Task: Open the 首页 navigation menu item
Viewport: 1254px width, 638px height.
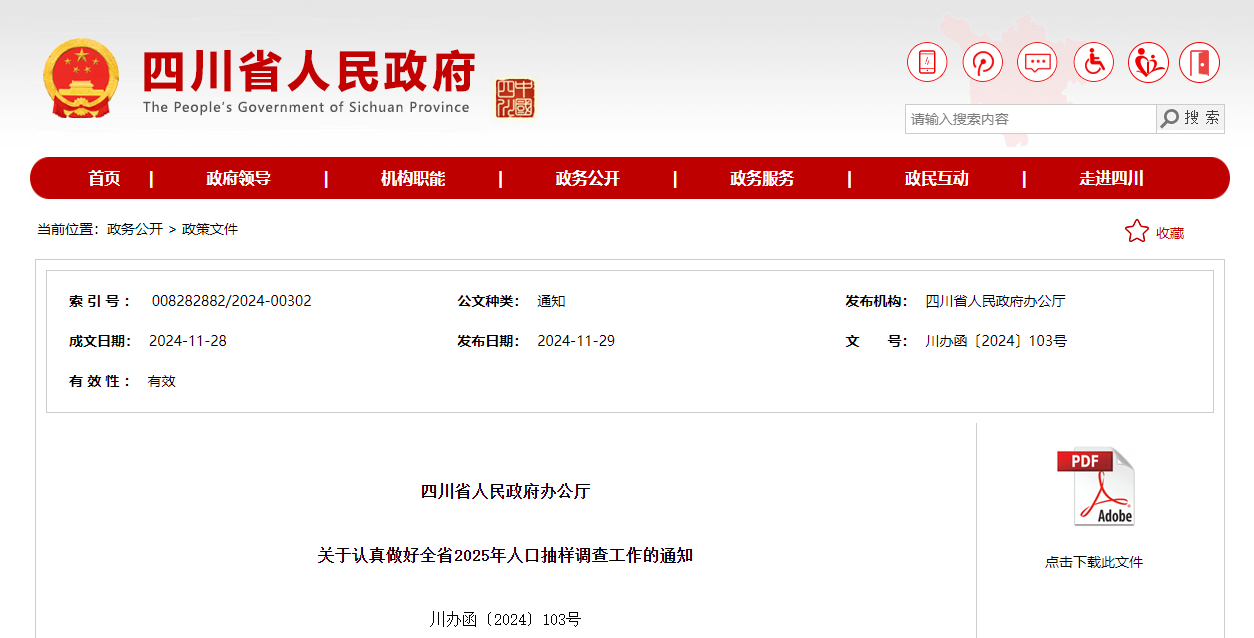Action: point(104,179)
